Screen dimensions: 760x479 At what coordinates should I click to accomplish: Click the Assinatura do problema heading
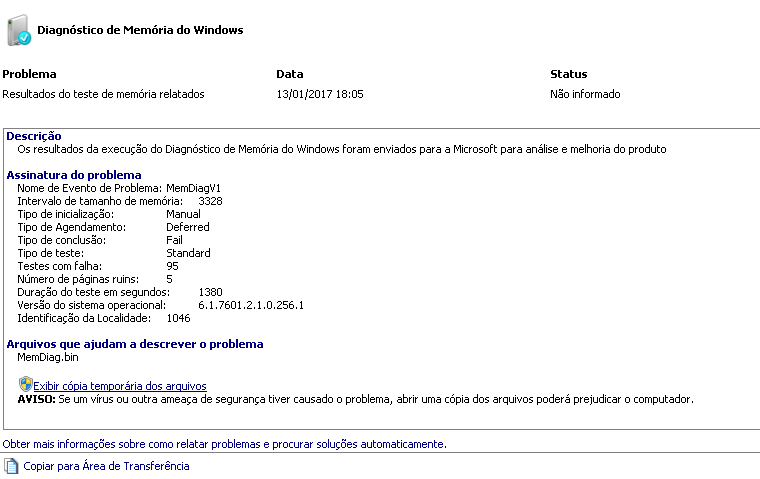pyautogui.click(x=74, y=175)
